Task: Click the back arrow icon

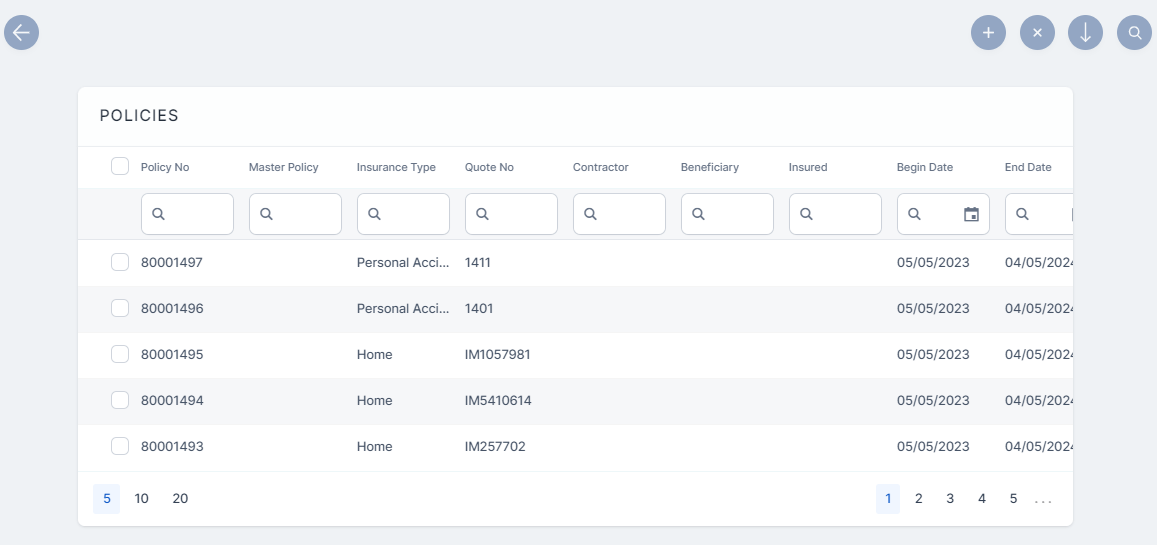Action: [21, 32]
